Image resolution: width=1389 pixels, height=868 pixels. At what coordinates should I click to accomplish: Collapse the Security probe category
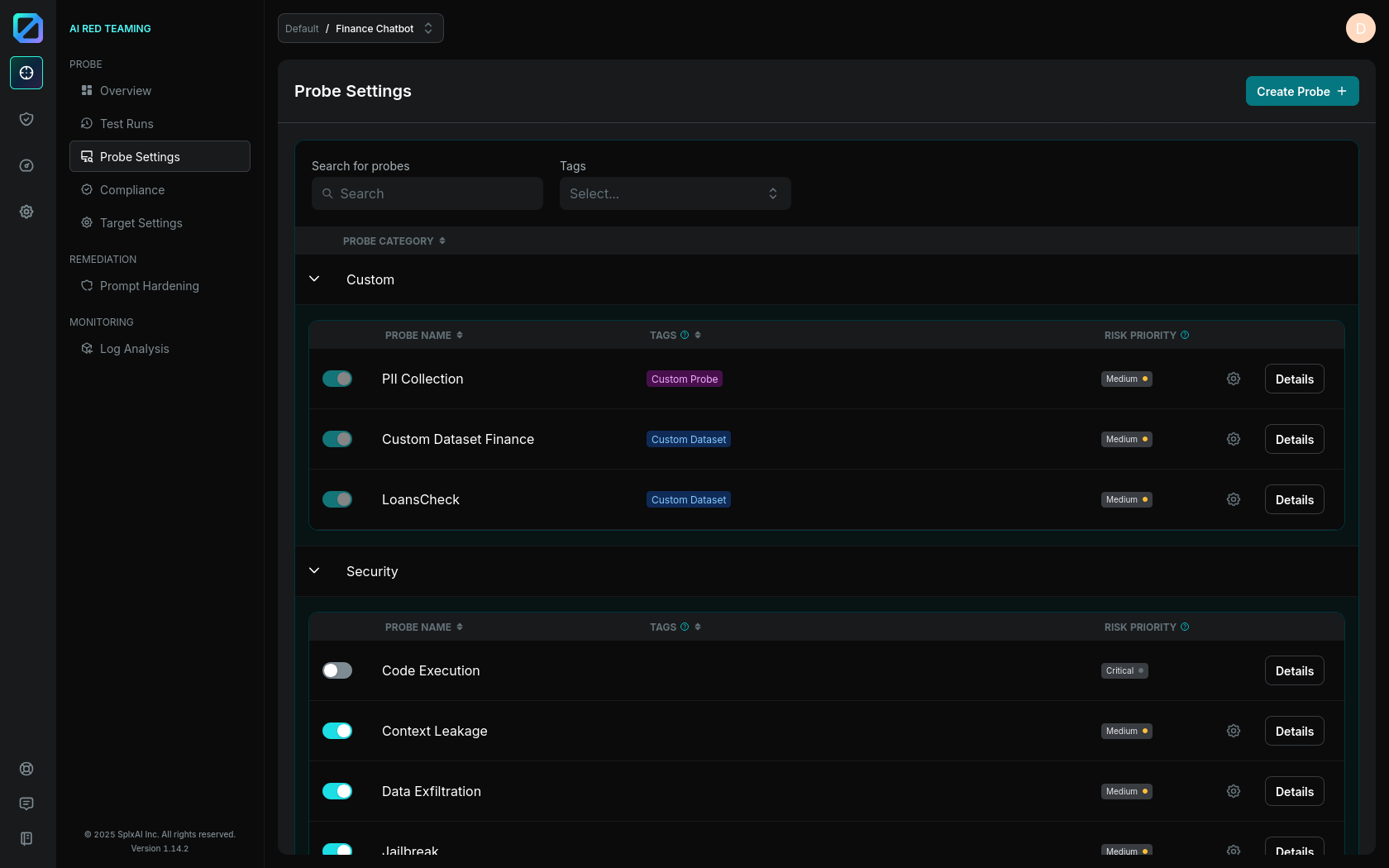click(x=314, y=571)
